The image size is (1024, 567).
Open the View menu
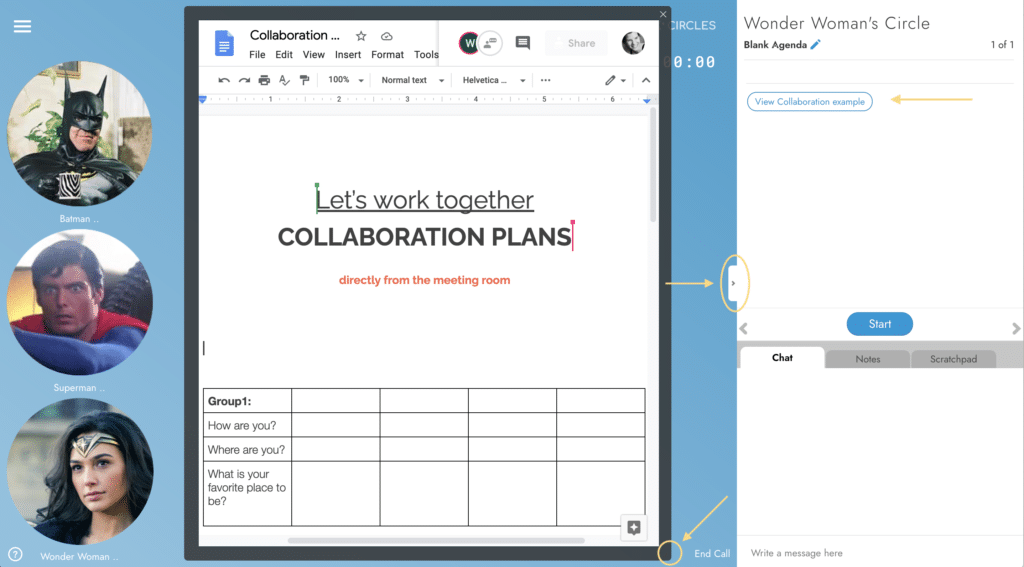(x=313, y=55)
